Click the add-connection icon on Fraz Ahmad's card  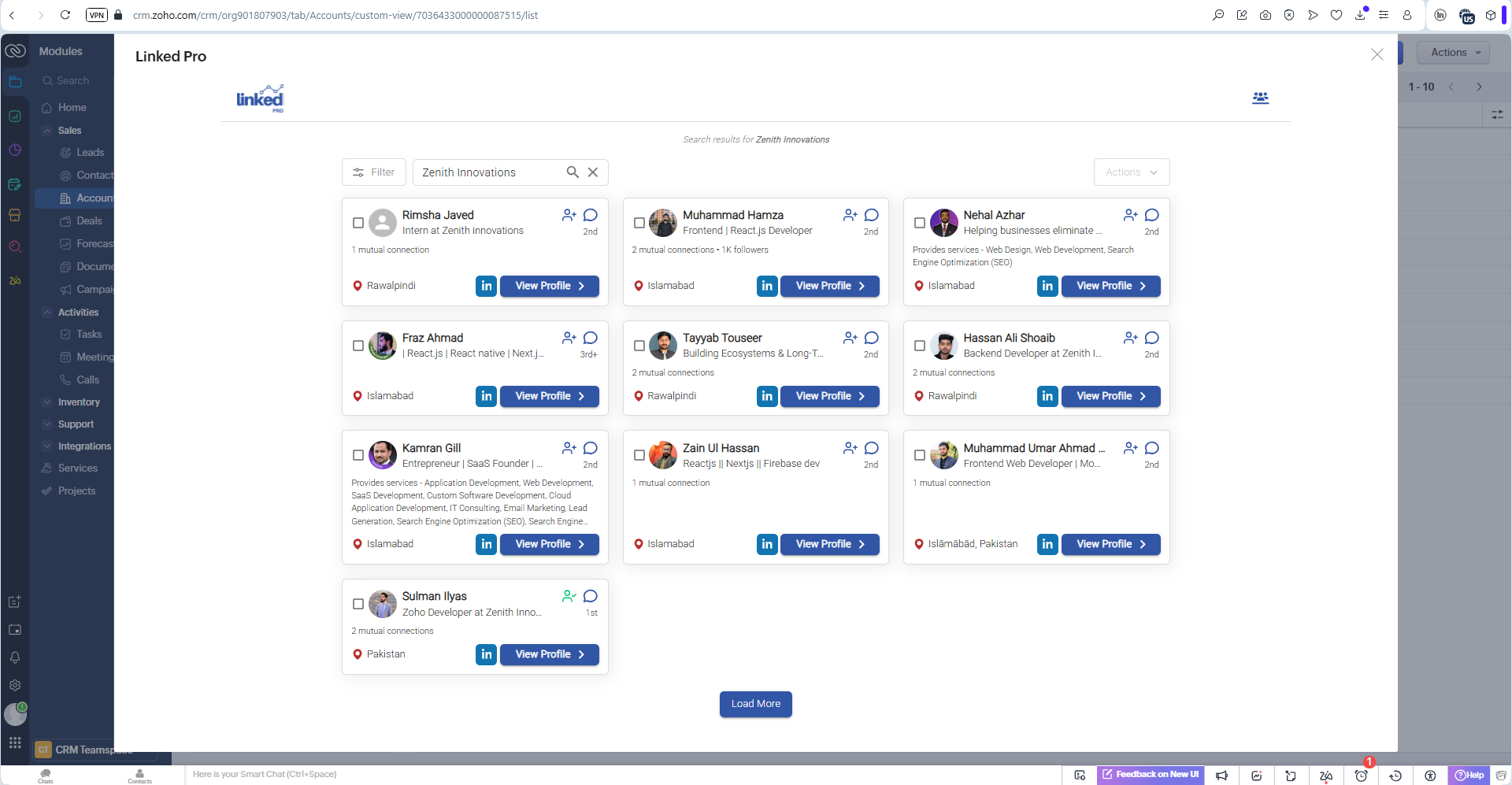coord(569,337)
